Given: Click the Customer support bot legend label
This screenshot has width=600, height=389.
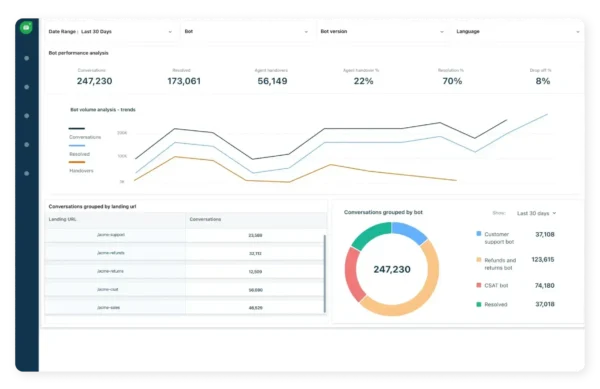Looking at the screenshot, I should point(499,238).
